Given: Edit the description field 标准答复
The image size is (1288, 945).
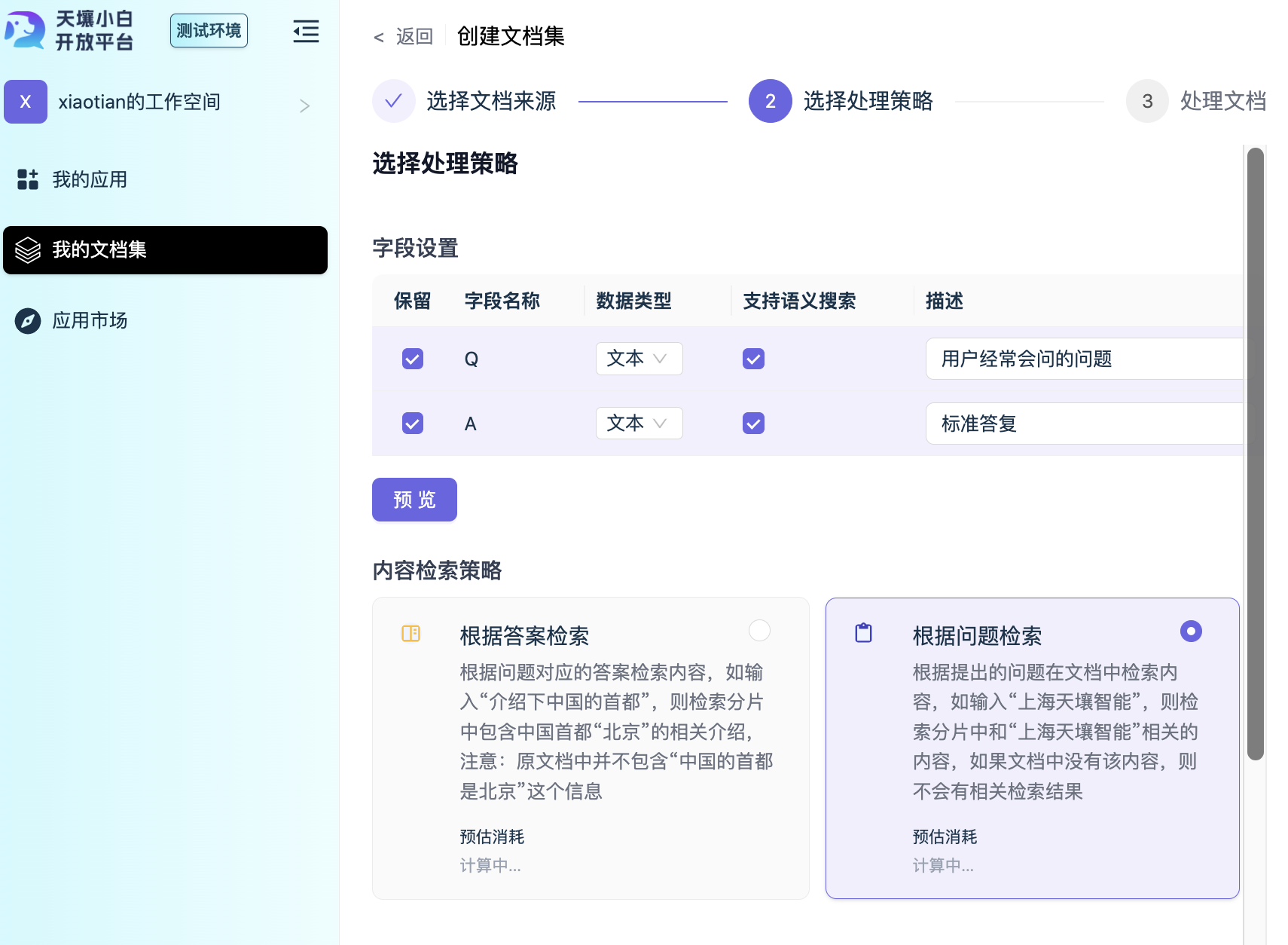Looking at the screenshot, I should (1085, 424).
